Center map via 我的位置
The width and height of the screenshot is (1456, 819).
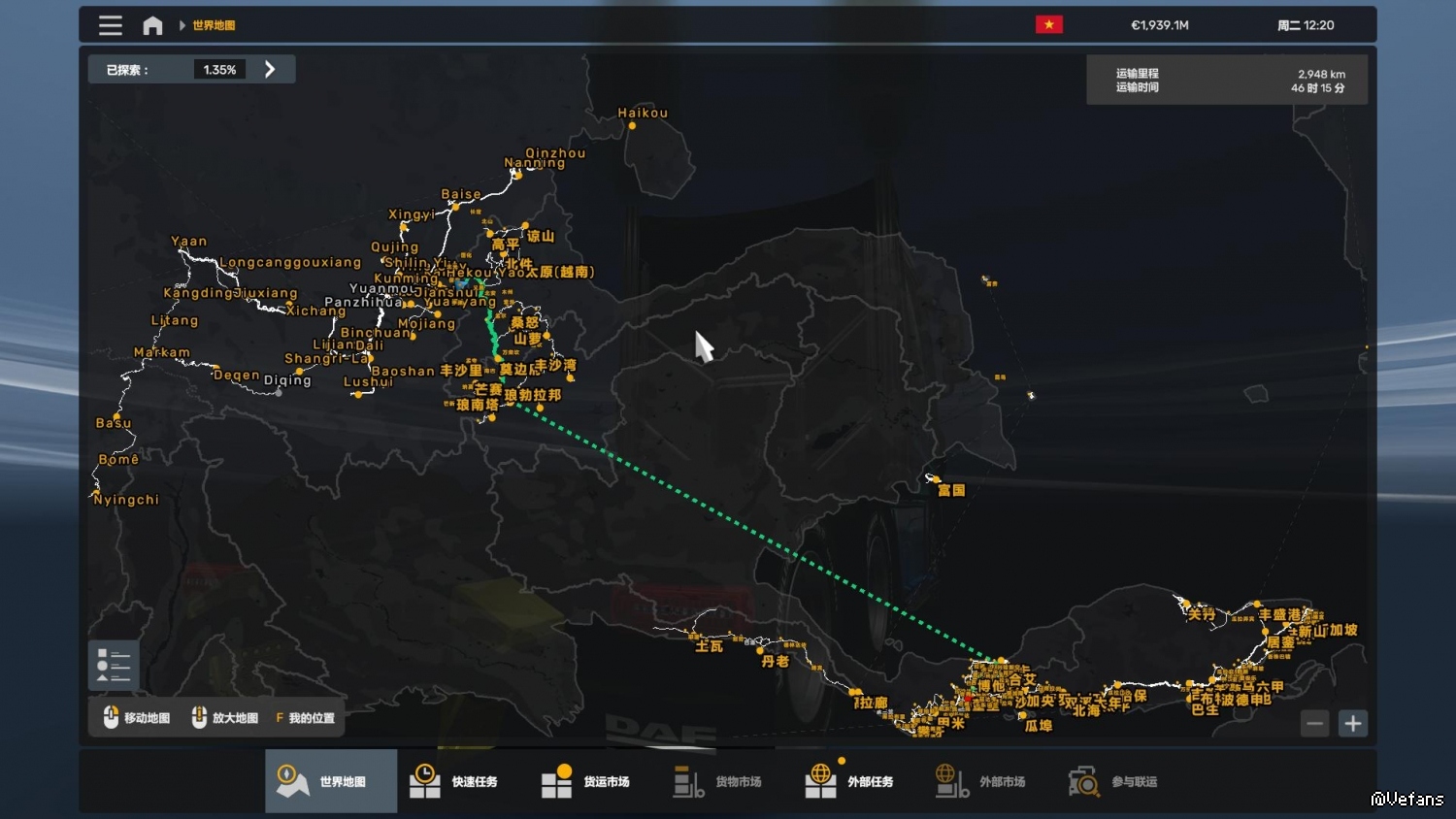(x=306, y=718)
